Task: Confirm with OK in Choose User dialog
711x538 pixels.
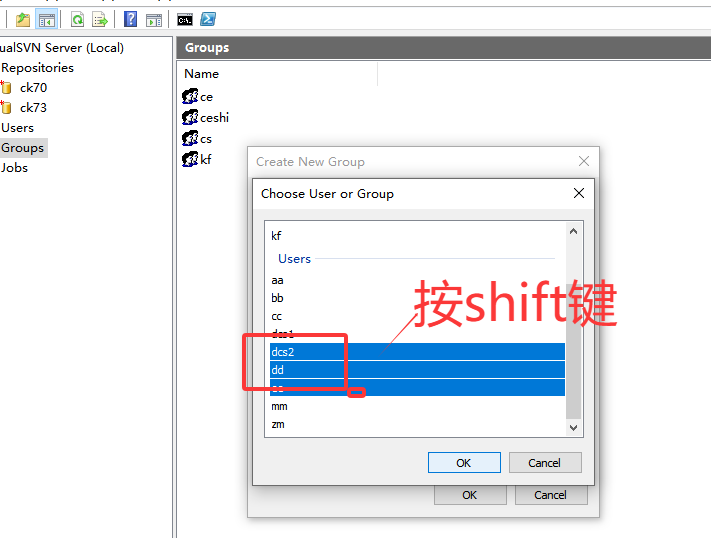Action: (x=464, y=463)
